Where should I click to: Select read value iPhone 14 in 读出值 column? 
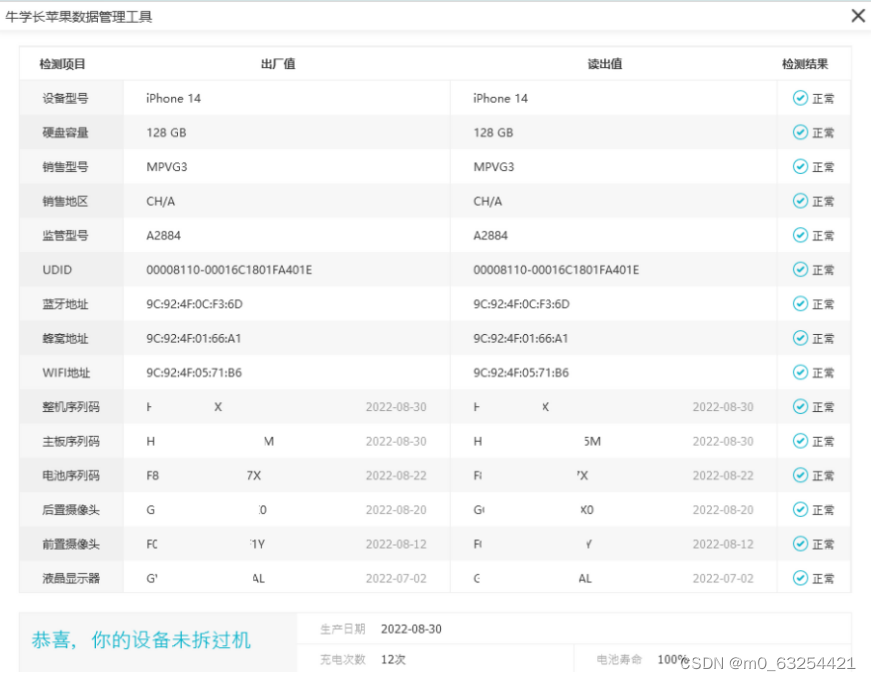(500, 98)
